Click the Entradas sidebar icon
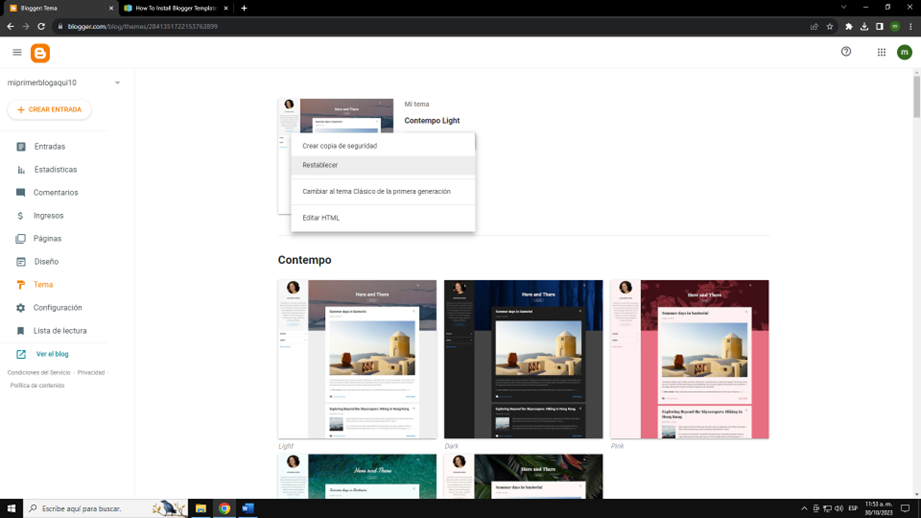The image size is (921, 518). pos(21,147)
